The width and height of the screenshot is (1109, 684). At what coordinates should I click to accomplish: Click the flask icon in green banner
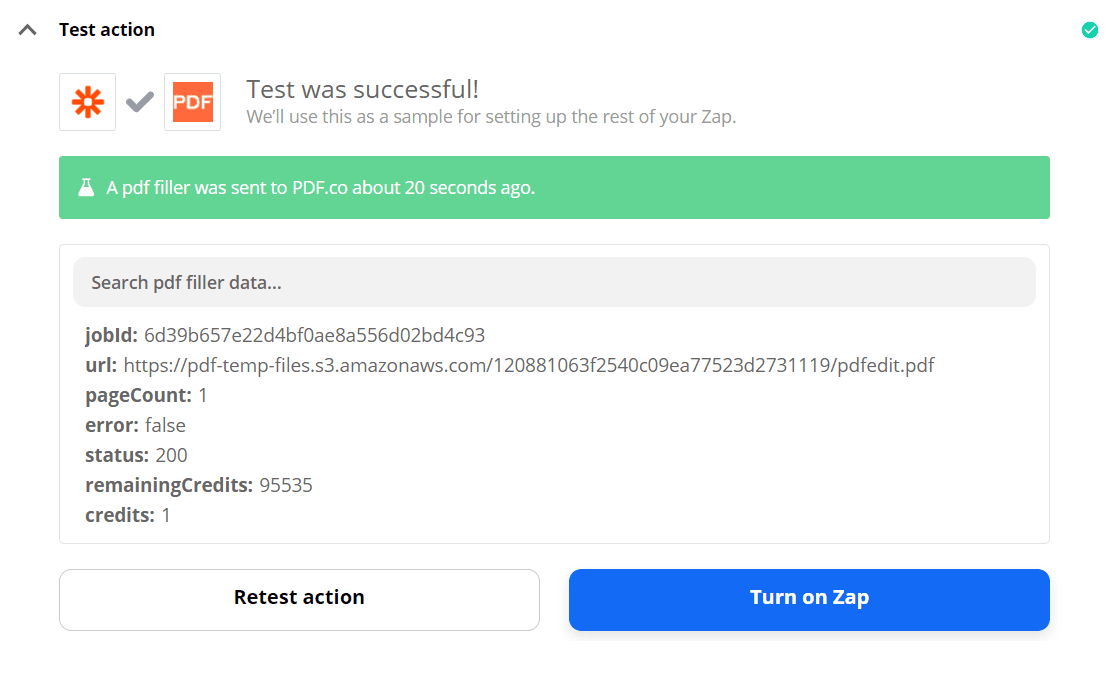(86, 187)
